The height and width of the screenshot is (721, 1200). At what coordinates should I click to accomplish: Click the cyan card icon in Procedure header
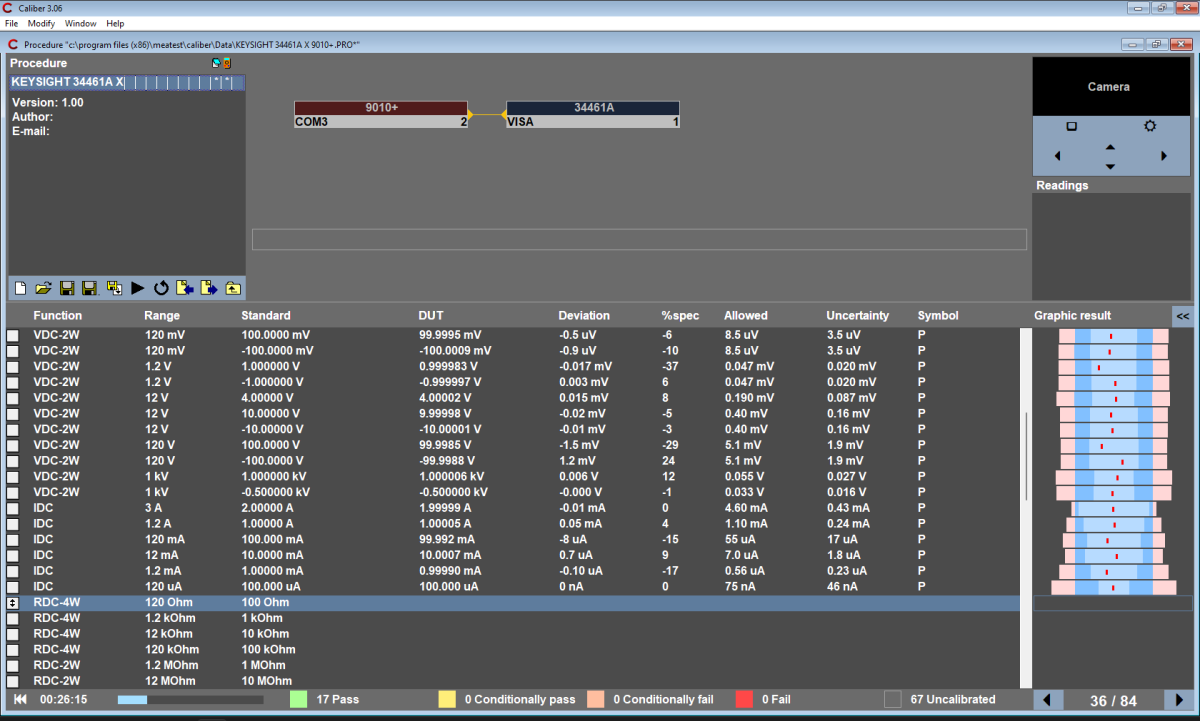tap(216, 63)
